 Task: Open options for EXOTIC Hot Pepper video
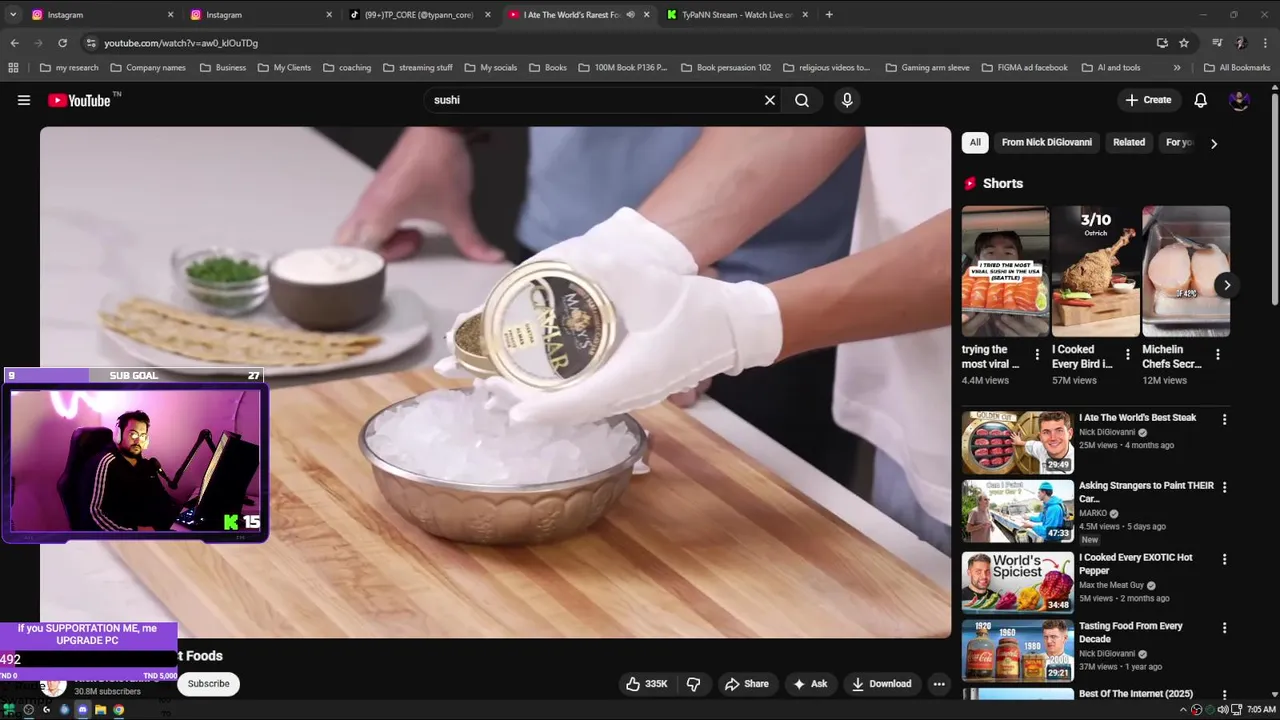pyautogui.click(x=1224, y=560)
